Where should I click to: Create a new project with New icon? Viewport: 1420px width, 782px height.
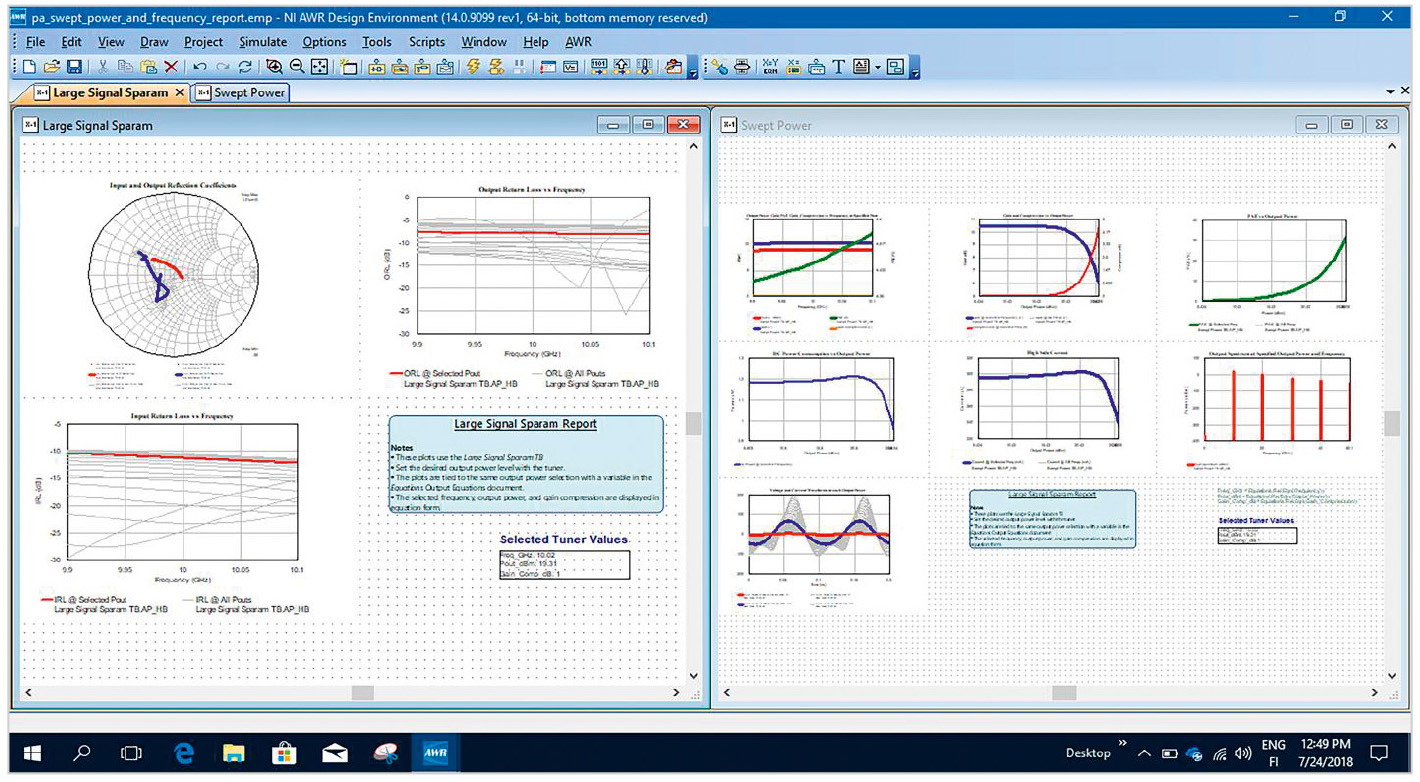[29, 67]
